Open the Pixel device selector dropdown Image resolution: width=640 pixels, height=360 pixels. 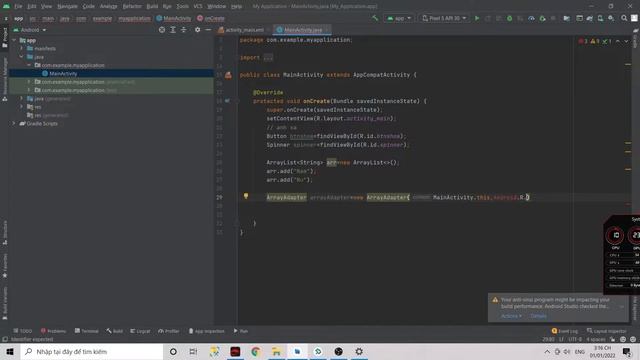(x=444, y=18)
